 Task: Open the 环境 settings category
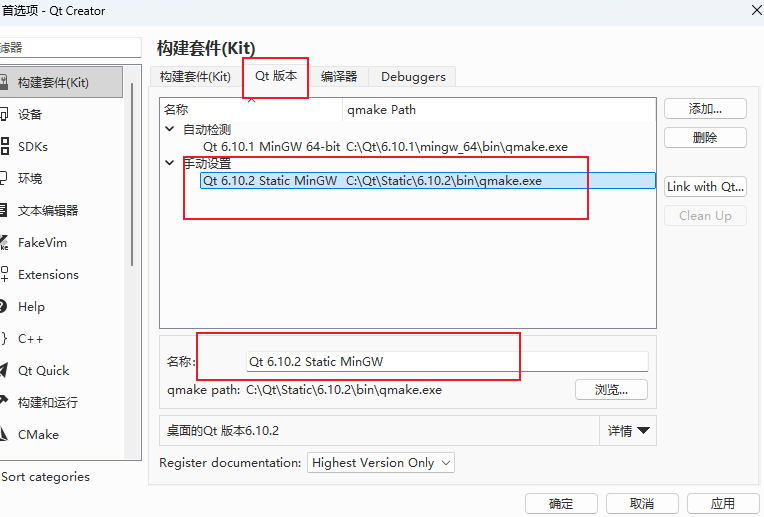(x=30, y=178)
